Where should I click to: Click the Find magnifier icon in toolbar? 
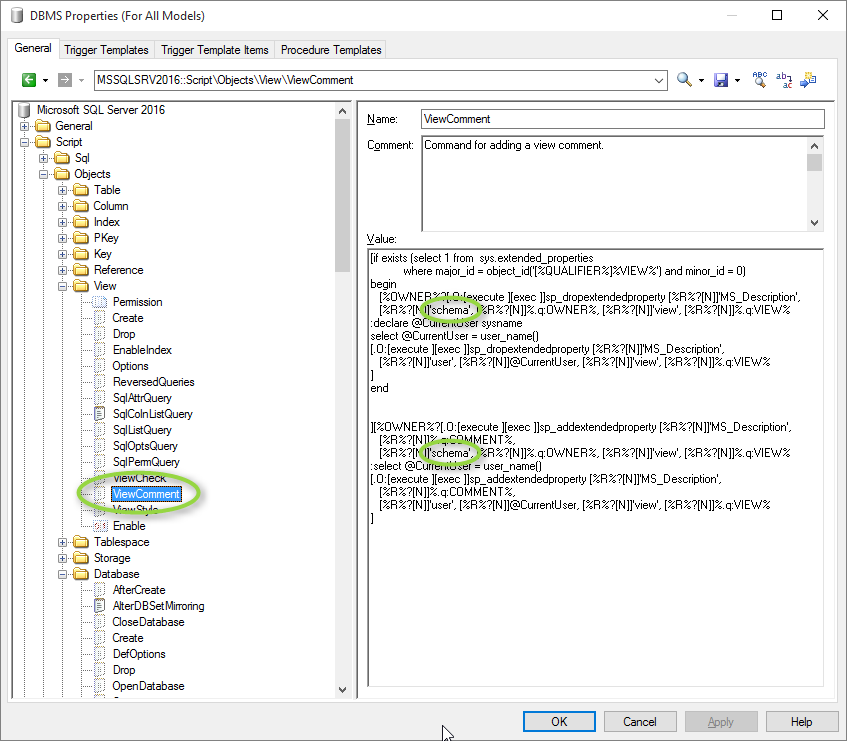click(684, 80)
